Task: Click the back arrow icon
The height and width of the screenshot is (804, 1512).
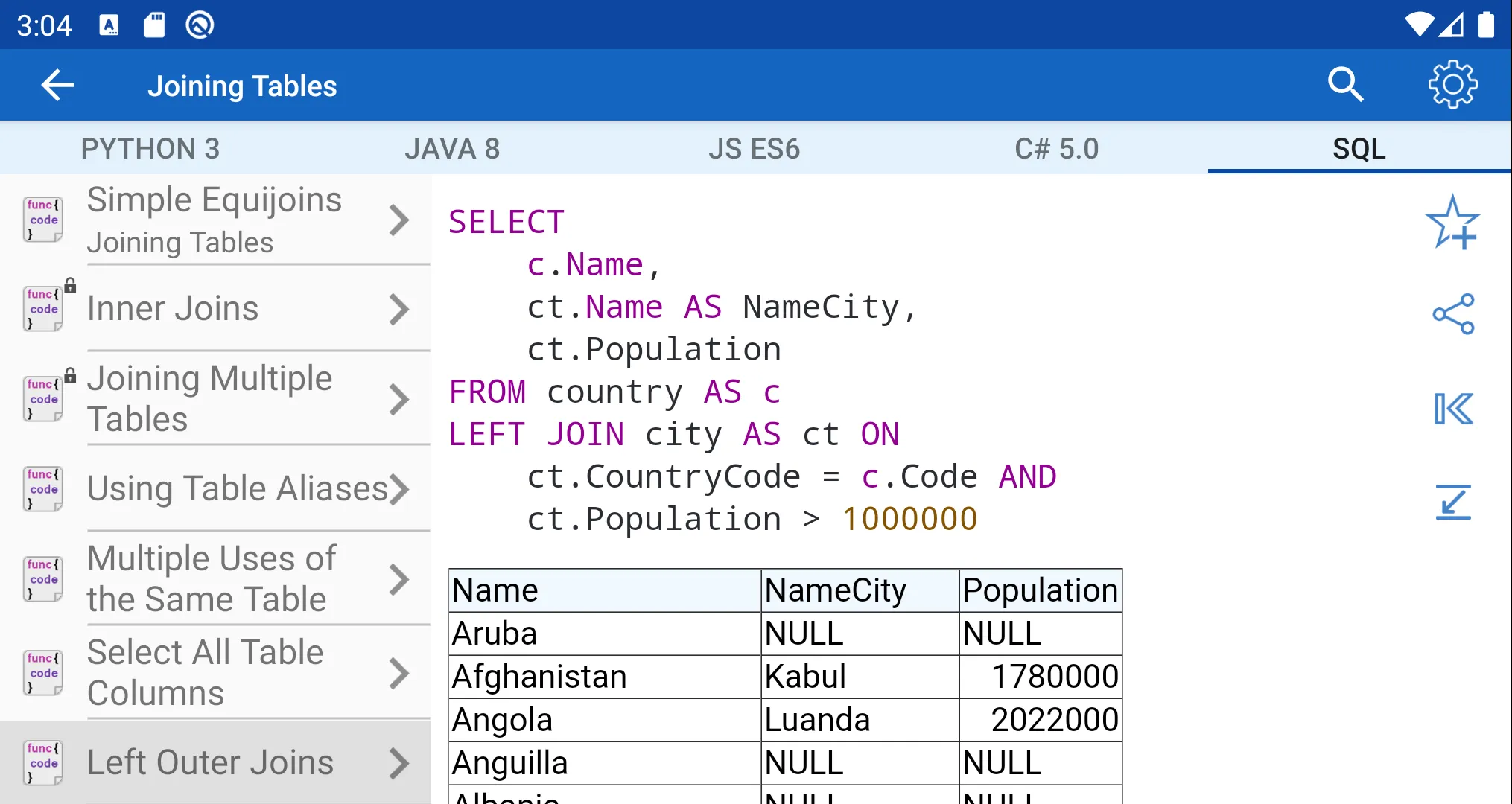Action: click(x=57, y=85)
